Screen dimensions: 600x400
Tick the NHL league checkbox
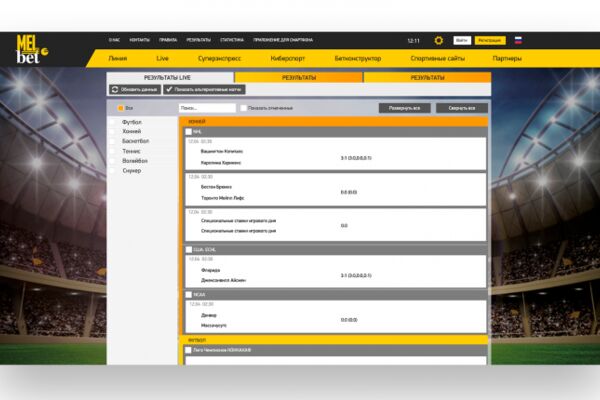[189, 132]
